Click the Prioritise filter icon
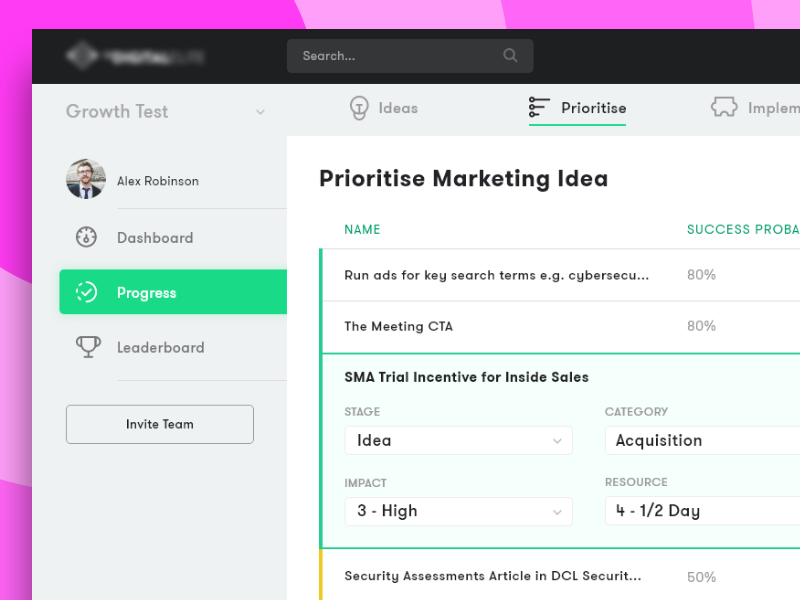The height and width of the screenshot is (600, 800). (x=538, y=107)
